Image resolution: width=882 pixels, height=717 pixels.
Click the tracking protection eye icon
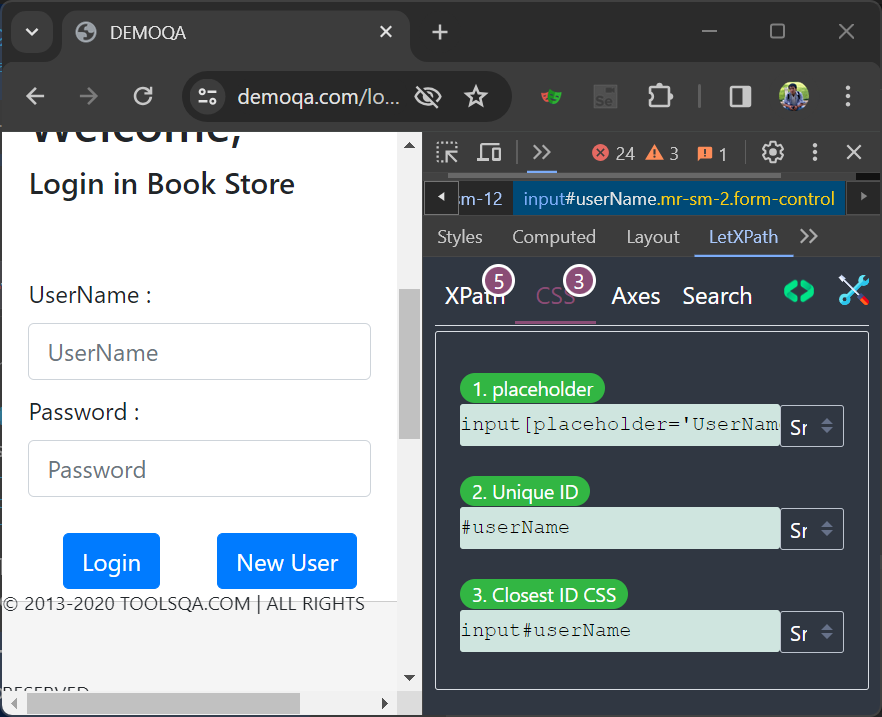pyautogui.click(x=428, y=96)
